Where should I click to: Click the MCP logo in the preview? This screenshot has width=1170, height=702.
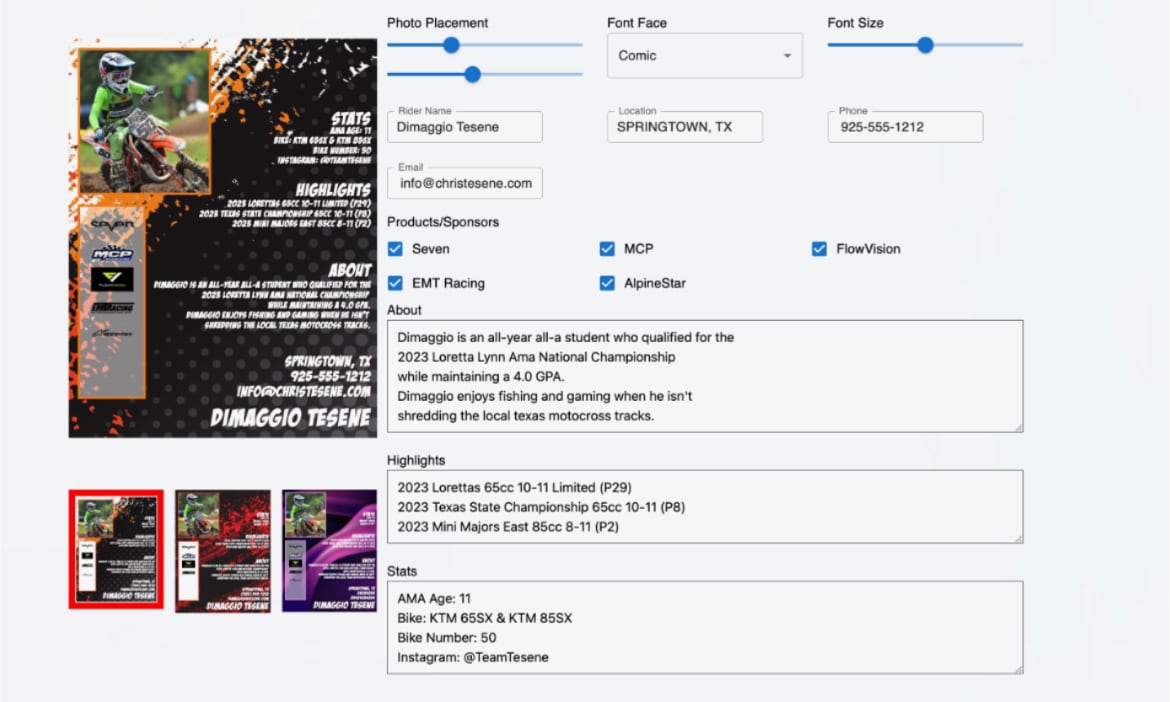[112, 254]
